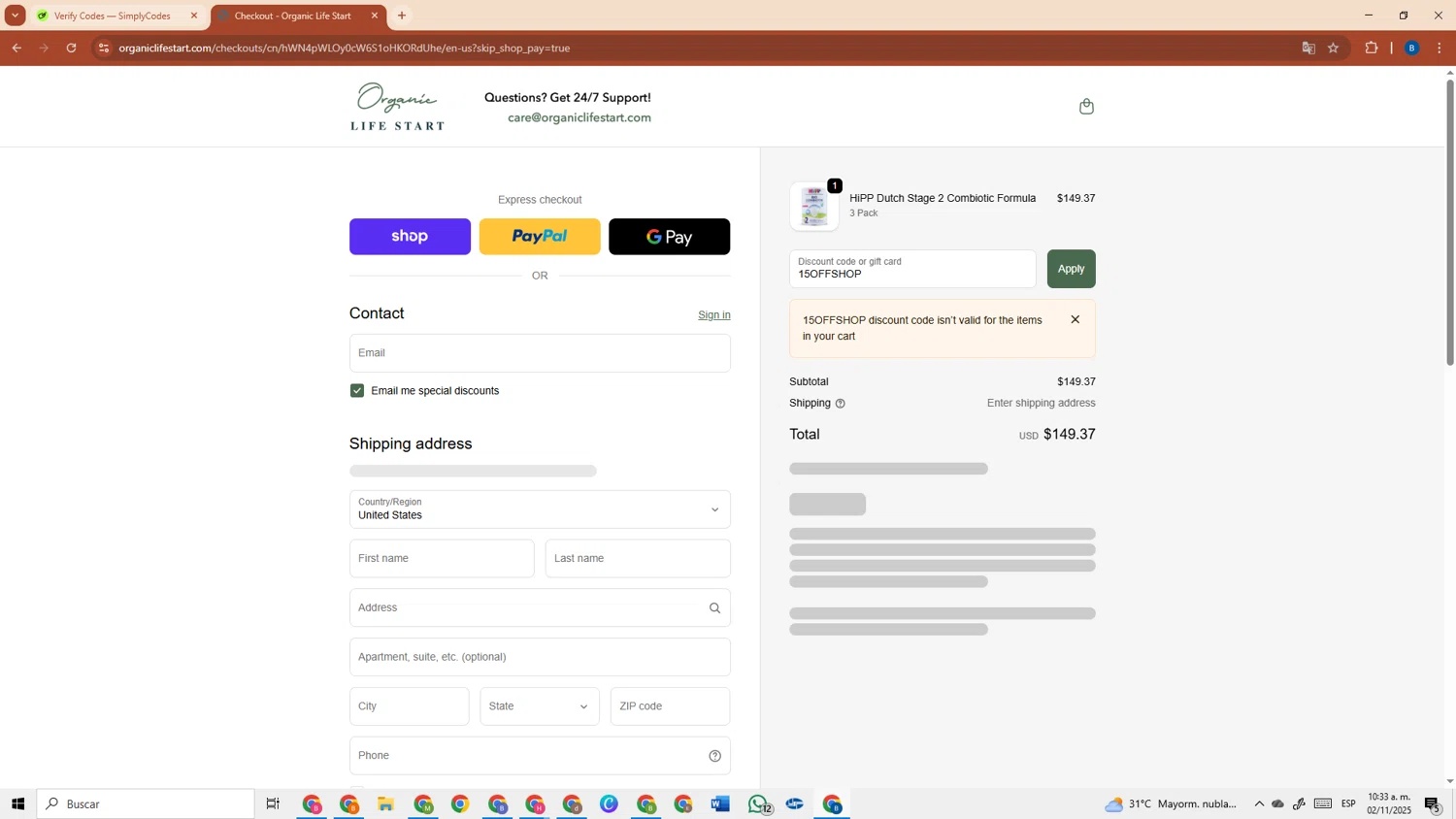Focus the Apartment, suite field
Image resolution: width=1456 pixels, height=819 pixels.
[540, 657]
